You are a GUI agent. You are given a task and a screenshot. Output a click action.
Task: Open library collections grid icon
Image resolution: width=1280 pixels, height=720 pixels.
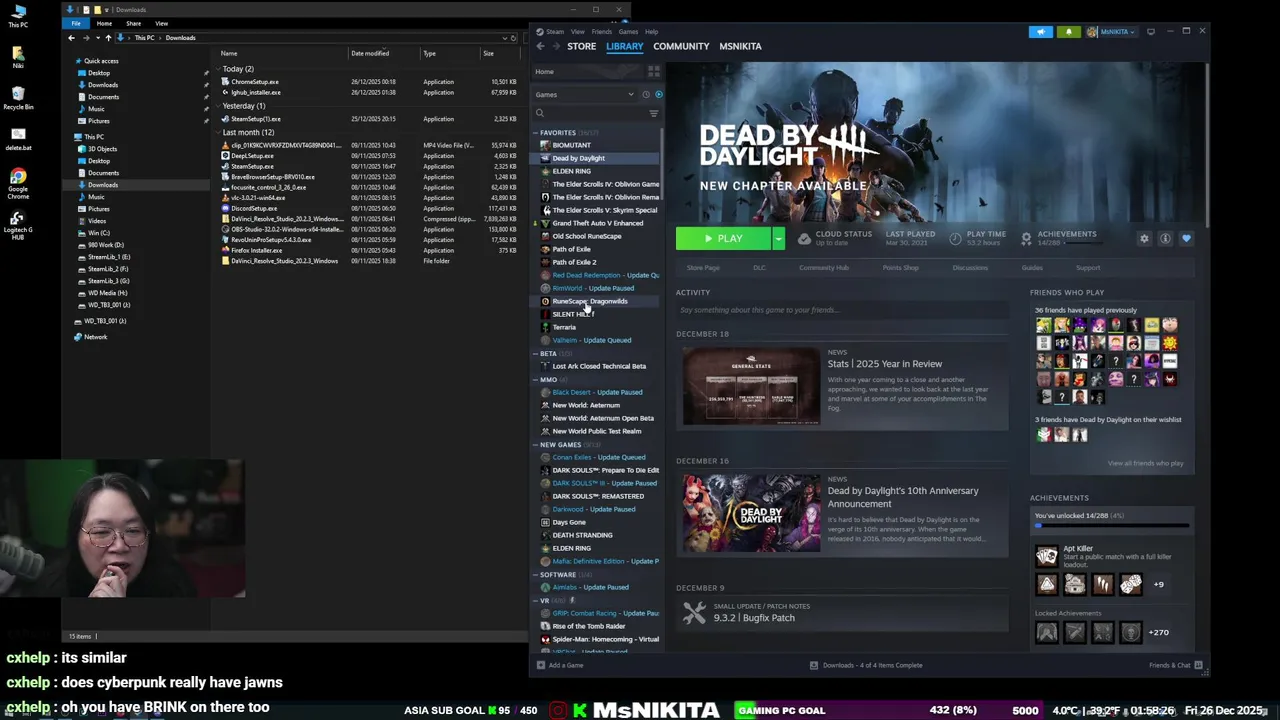pyautogui.click(x=653, y=72)
